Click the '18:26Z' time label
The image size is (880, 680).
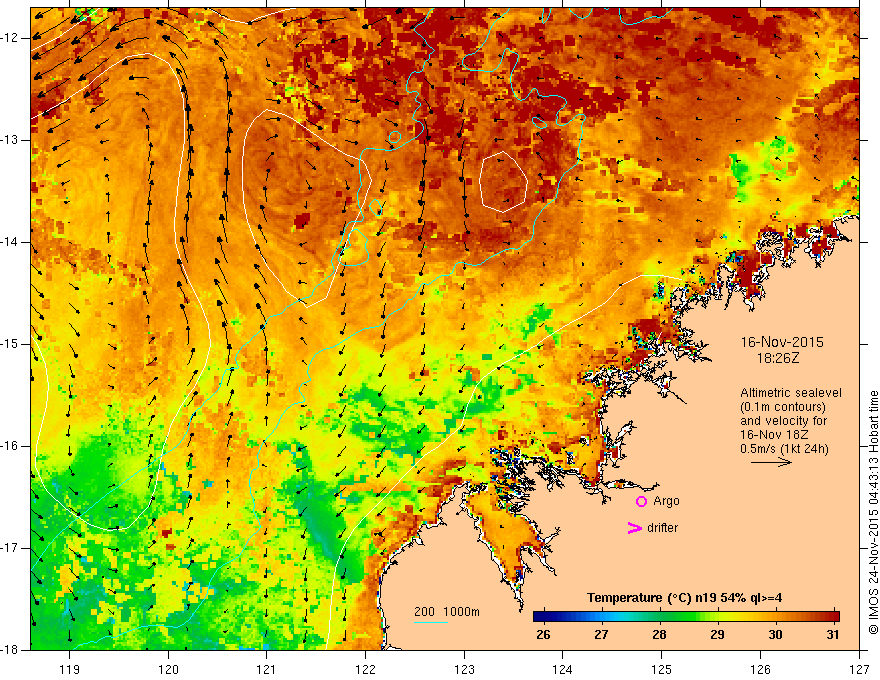pos(778,357)
